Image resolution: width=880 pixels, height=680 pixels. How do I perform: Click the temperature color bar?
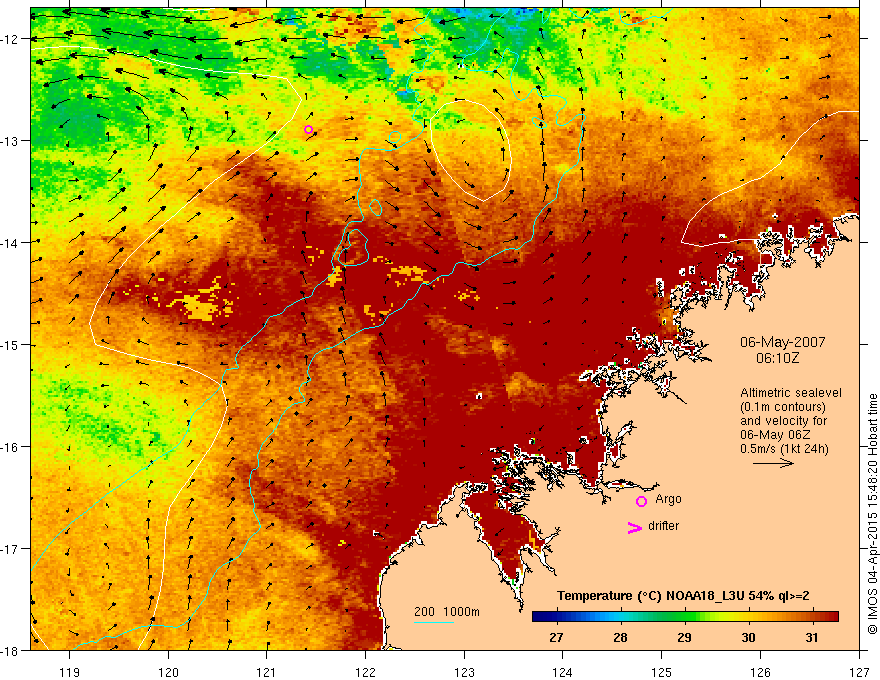tap(685, 617)
